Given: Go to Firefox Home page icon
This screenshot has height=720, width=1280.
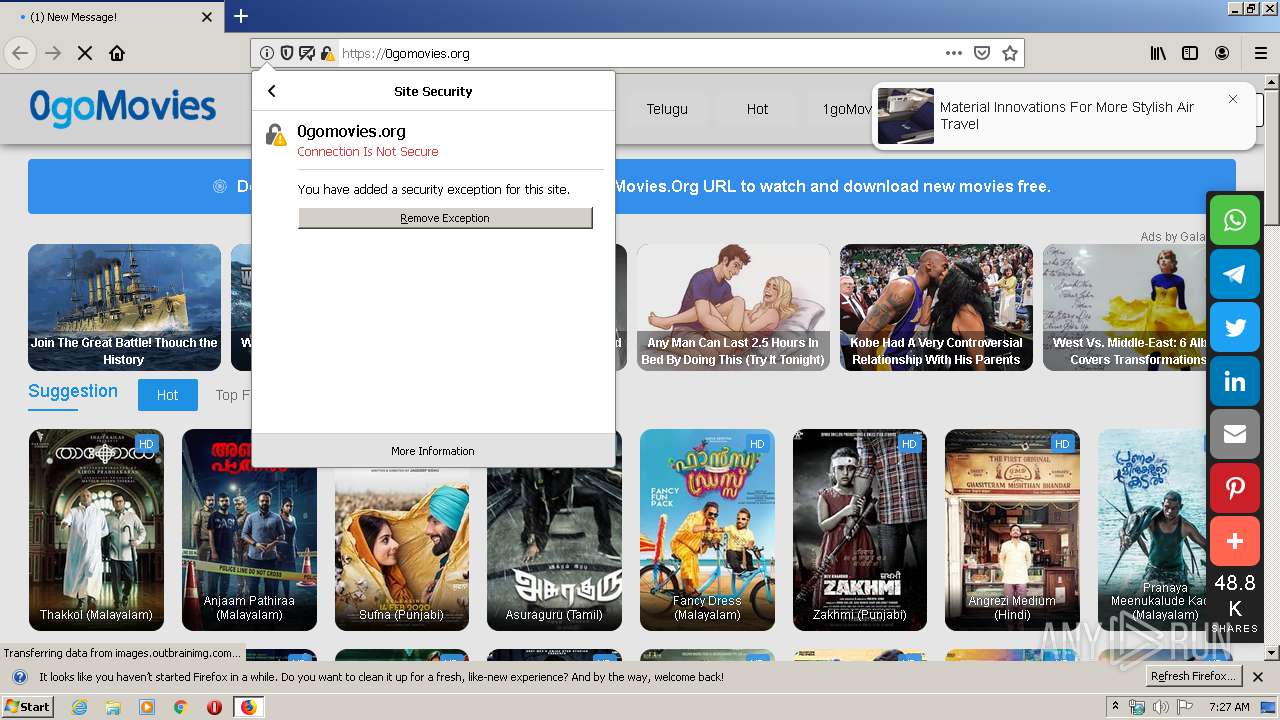Looking at the screenshot, I should (x=117, y=53).
